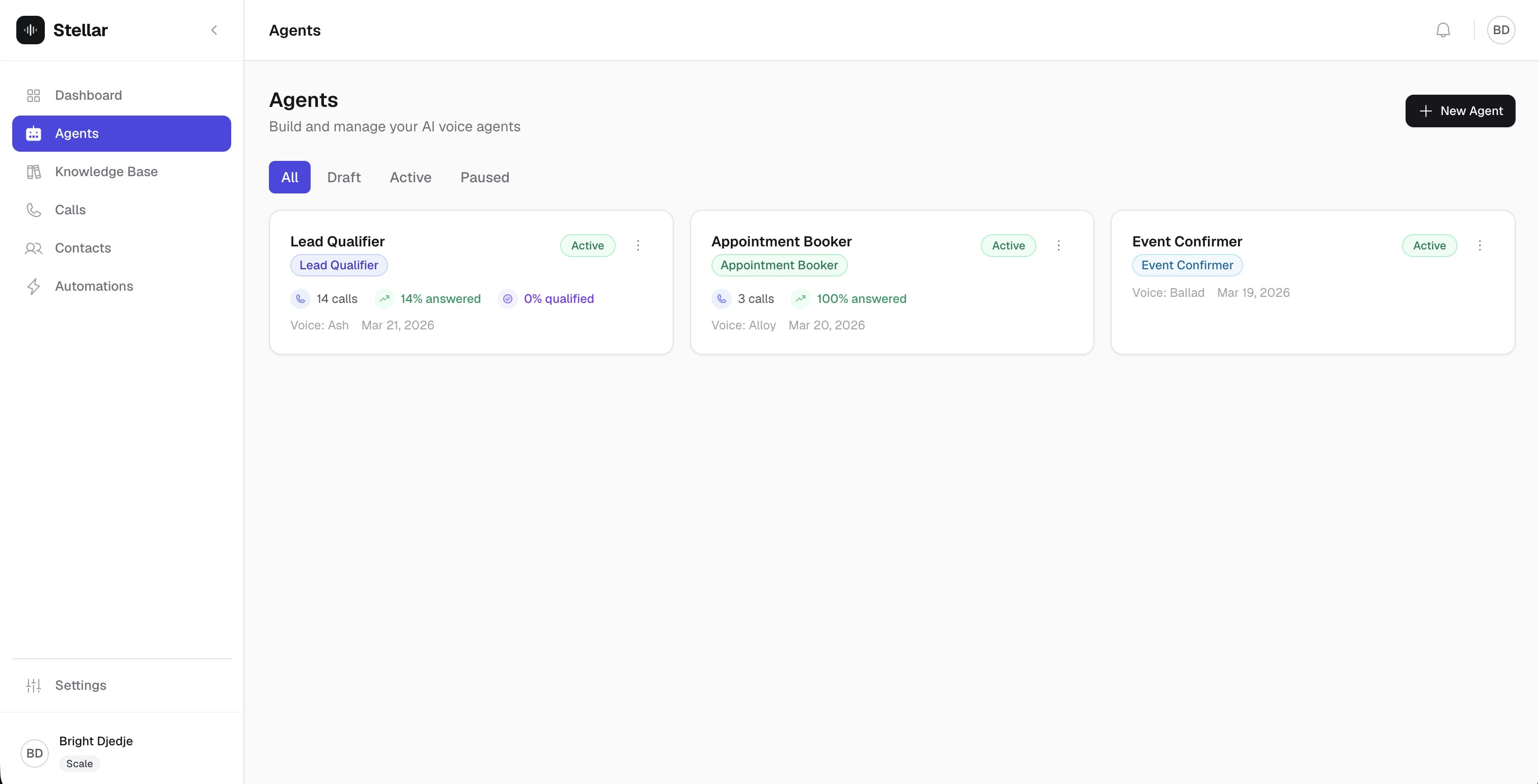Click the BD avatar in top bar
Screen dimensions: 1538x784
click(1500, 30)
